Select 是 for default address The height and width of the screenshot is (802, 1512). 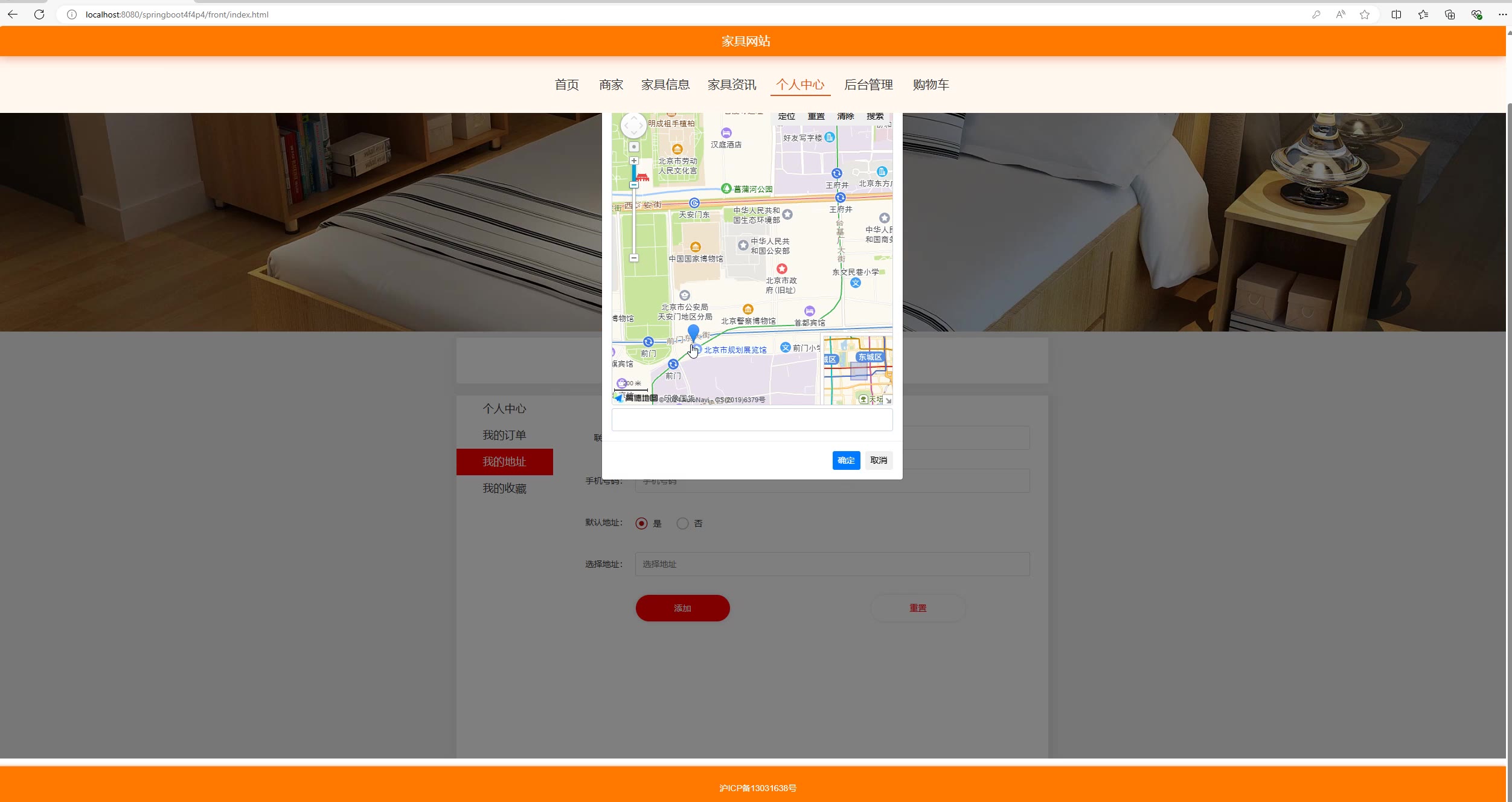641,524
